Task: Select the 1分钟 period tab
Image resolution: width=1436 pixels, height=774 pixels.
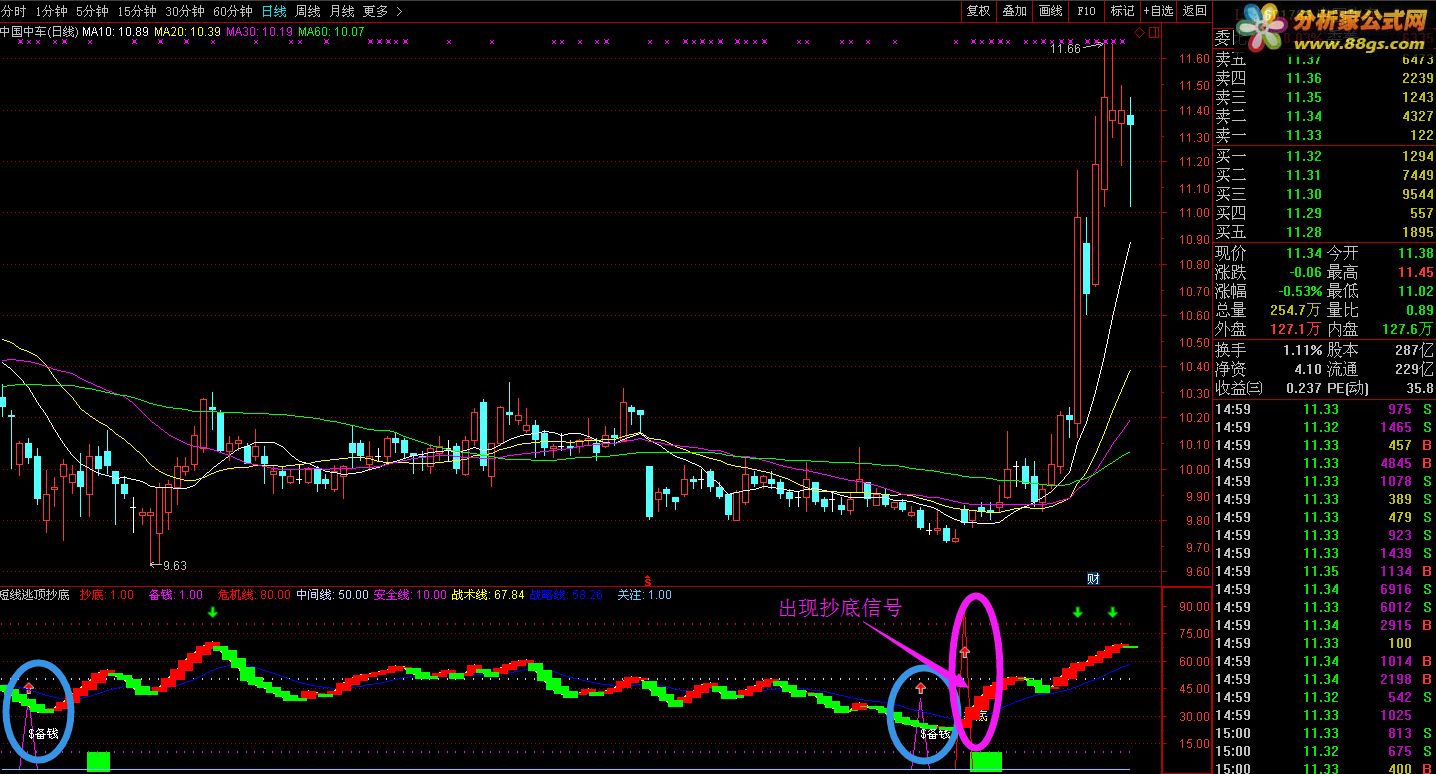Action: (x=52, y=11)
